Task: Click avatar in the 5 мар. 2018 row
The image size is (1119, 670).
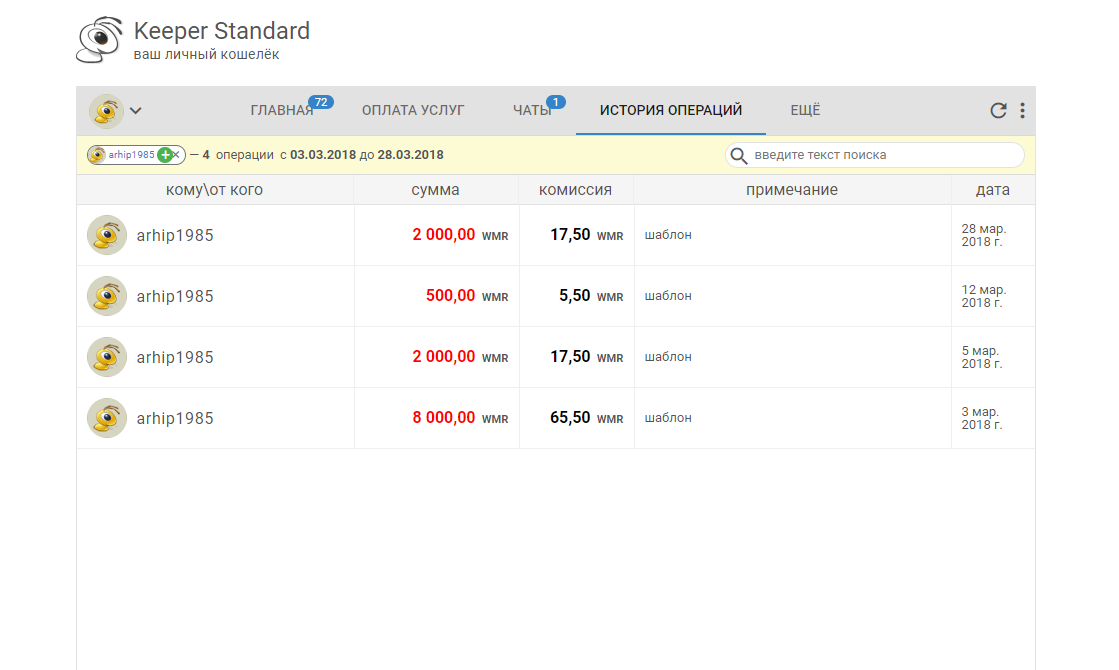Action: click(107, 357)
